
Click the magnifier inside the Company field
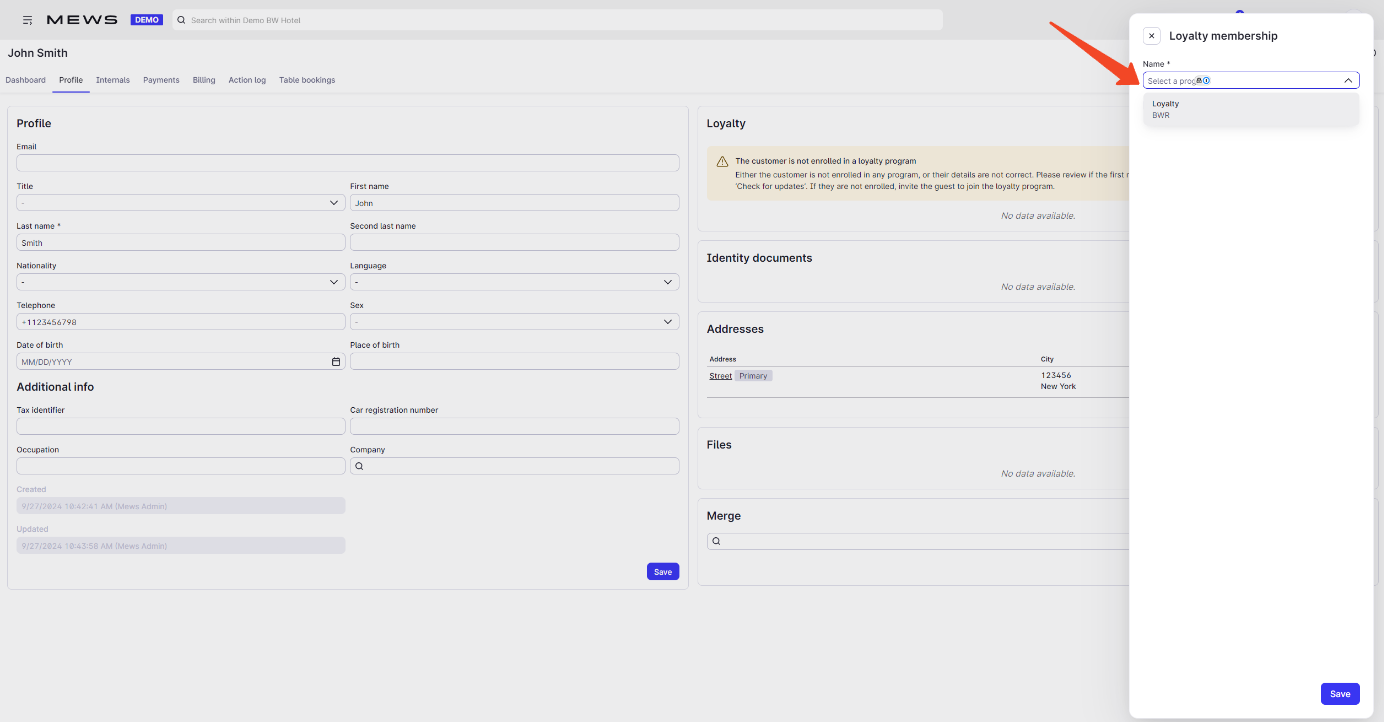(x=359, y=465)
